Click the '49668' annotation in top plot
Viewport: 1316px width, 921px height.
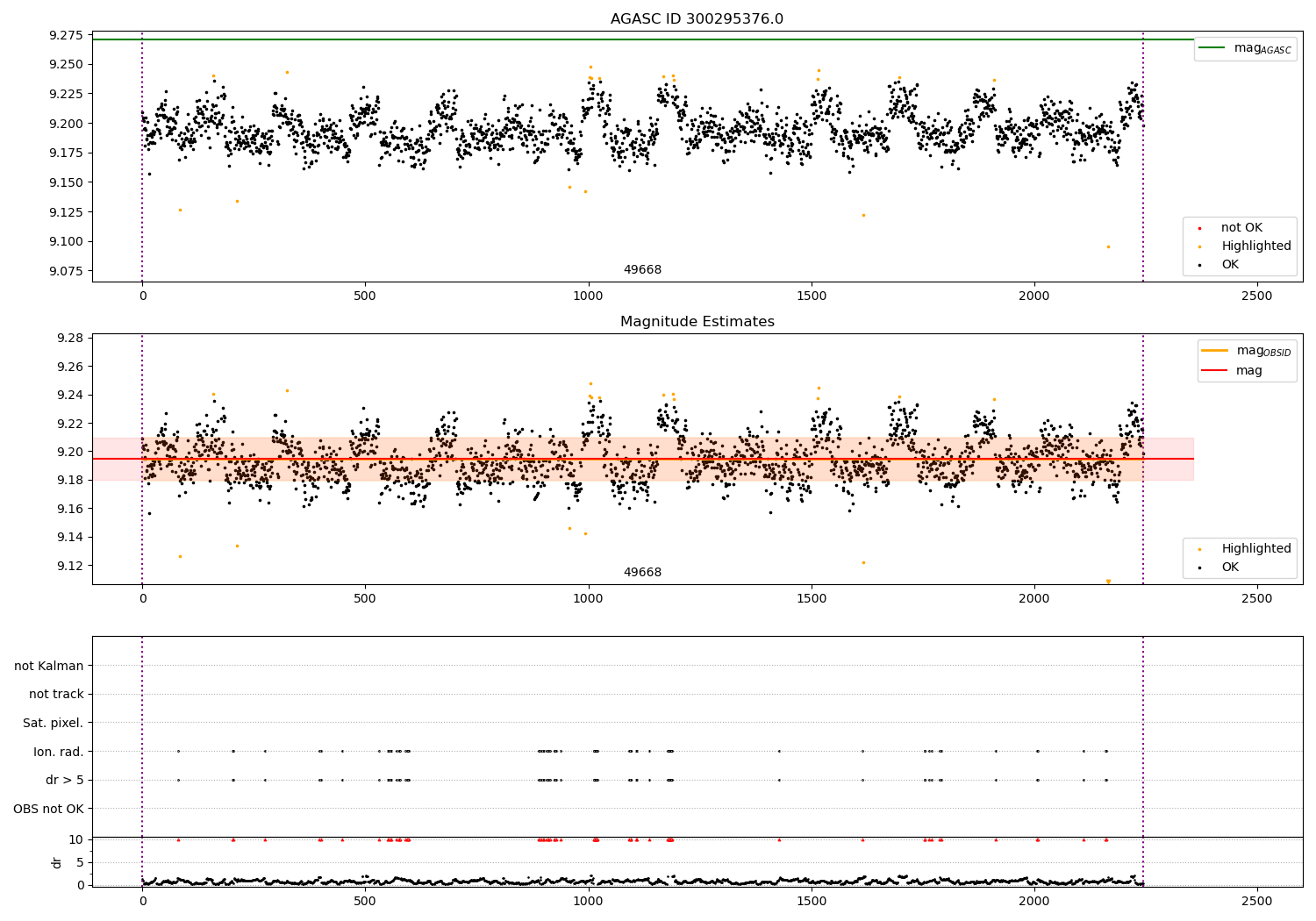point(642,270)
